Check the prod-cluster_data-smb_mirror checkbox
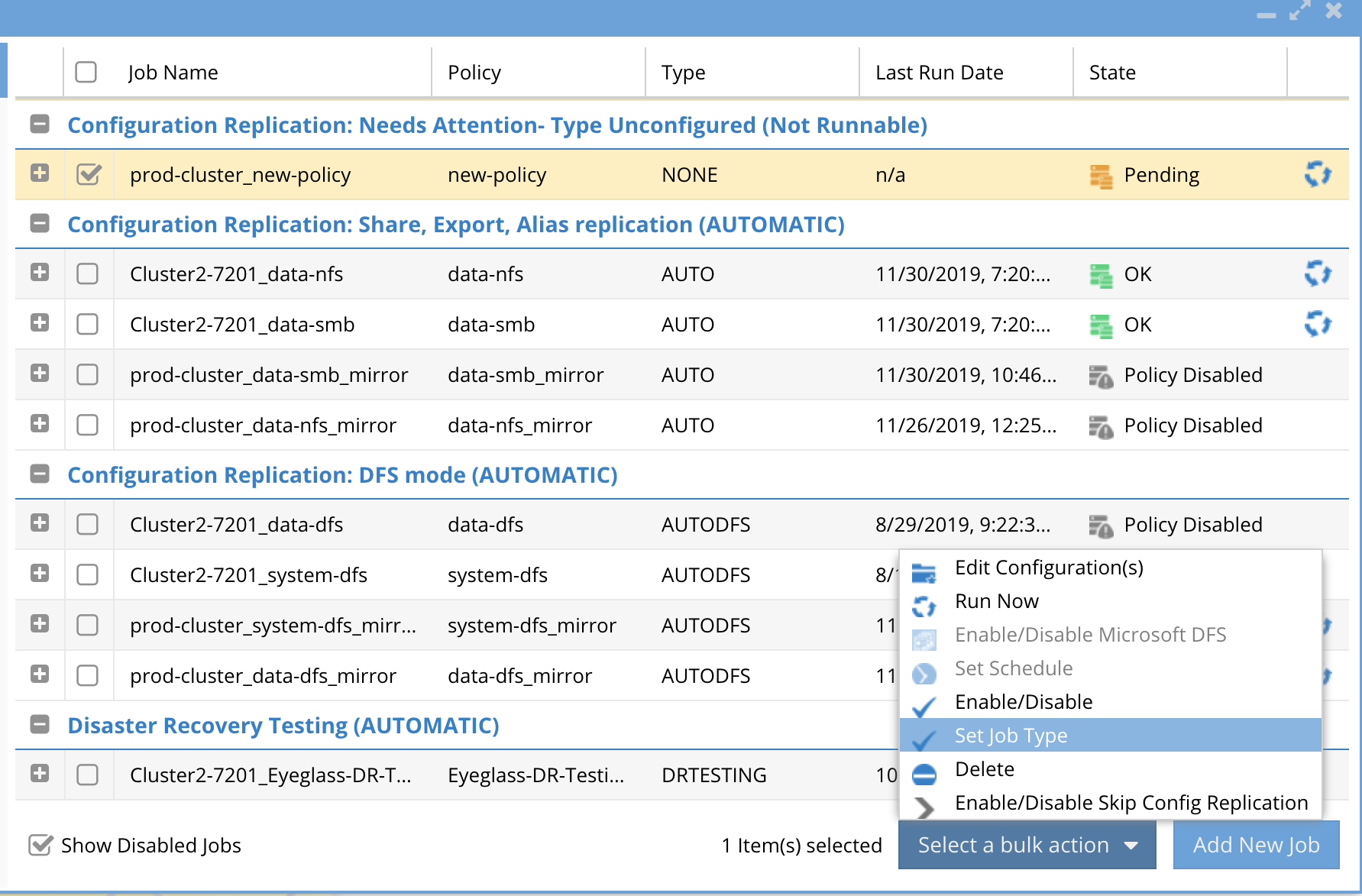Screen dimensions: 1362x896 pos(88,374)
